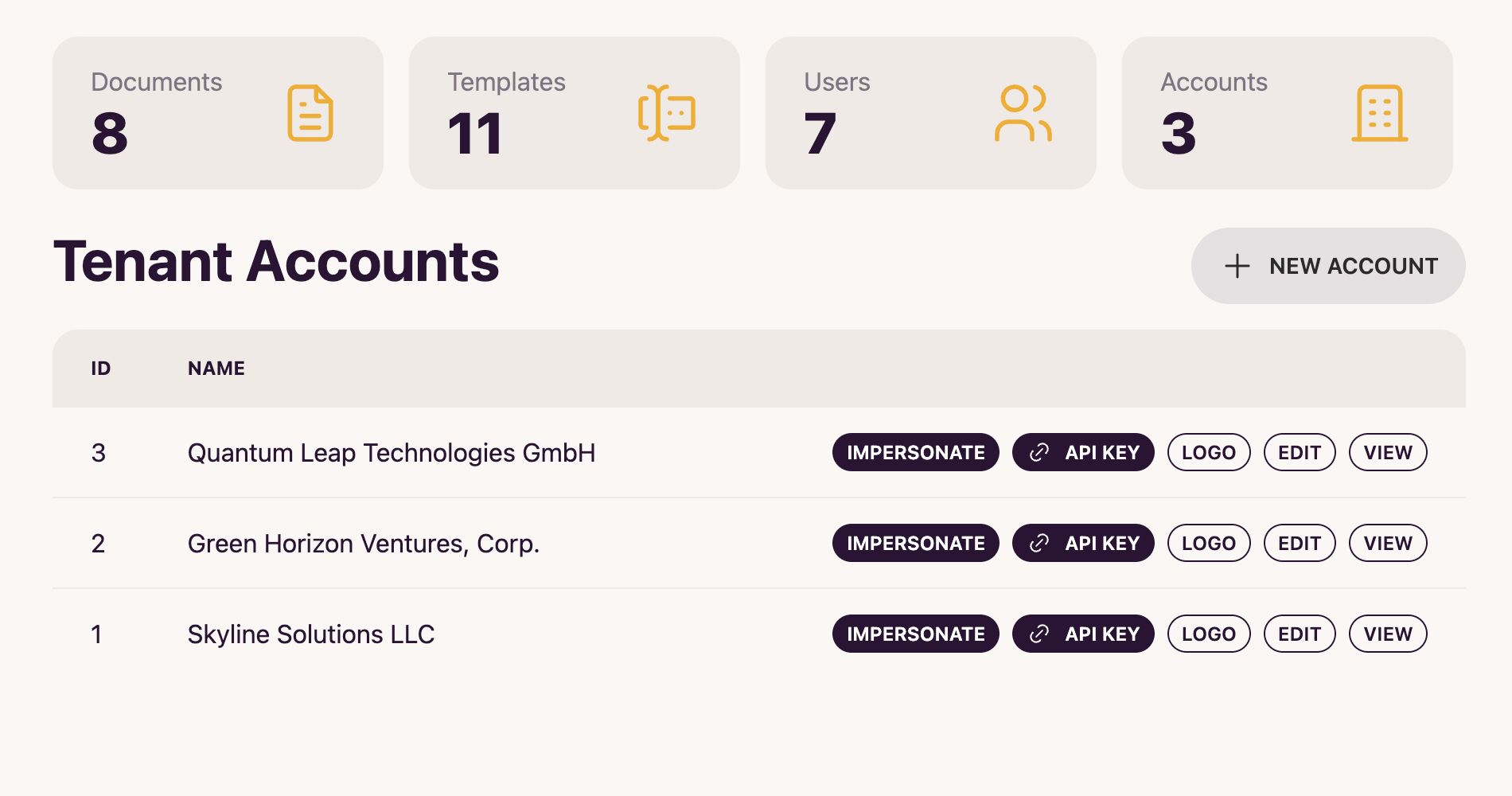The width and height of the screenshot is (1512, 796).
Task: Open the Templates summary card
Action: pyautogui.click(x=575, y=113)
